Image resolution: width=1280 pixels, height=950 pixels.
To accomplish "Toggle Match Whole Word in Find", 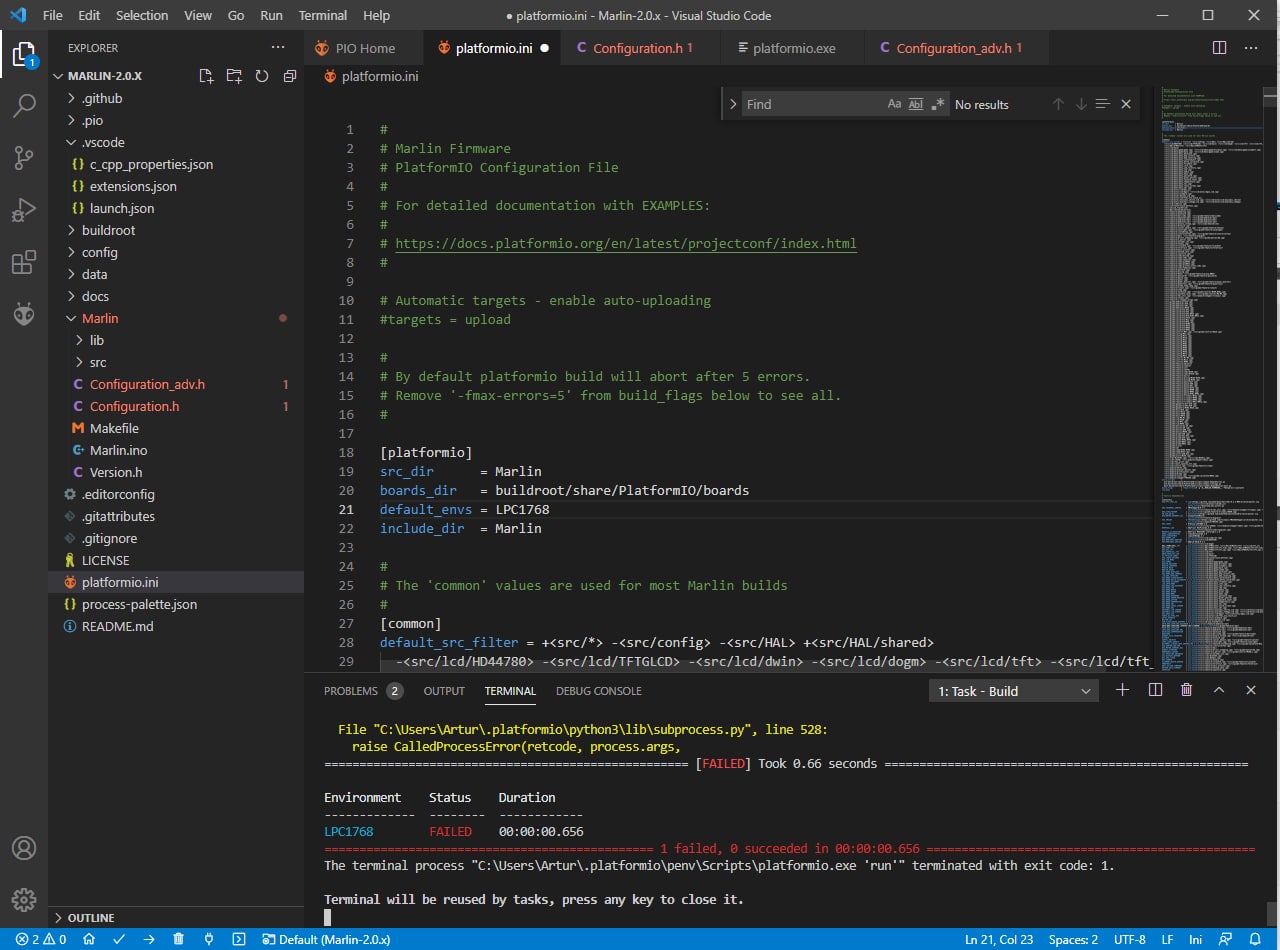I will coord(916,104).
